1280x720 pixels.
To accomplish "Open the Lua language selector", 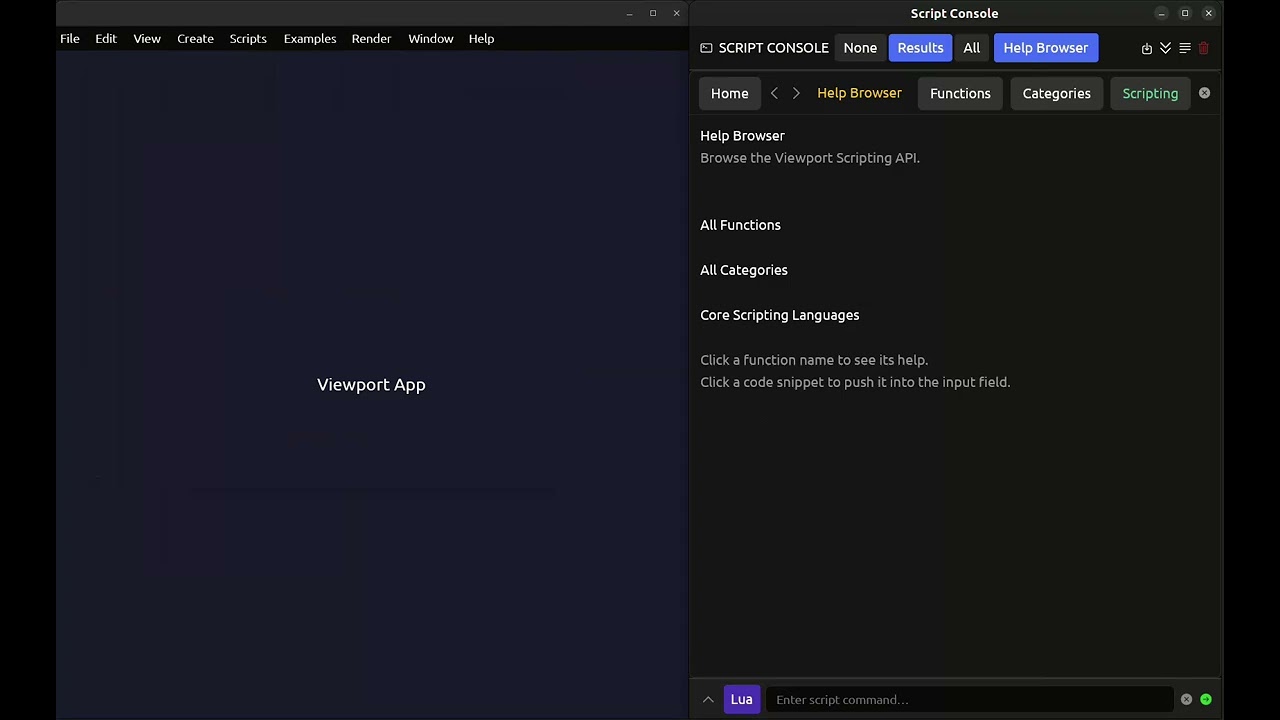I will pyautogui.click(x=741, y=700).
